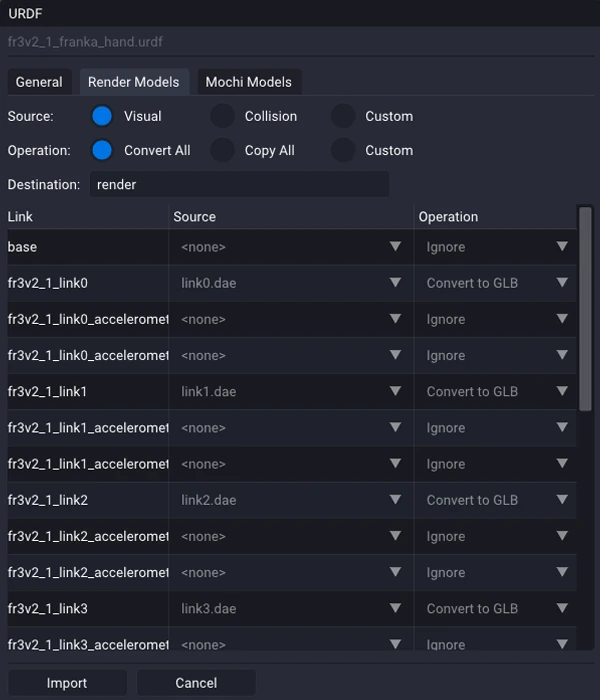The width and height of the screenshot is (600, 700).
Task: Select the fr3v2_1_link1 link name
Action: 47,392
